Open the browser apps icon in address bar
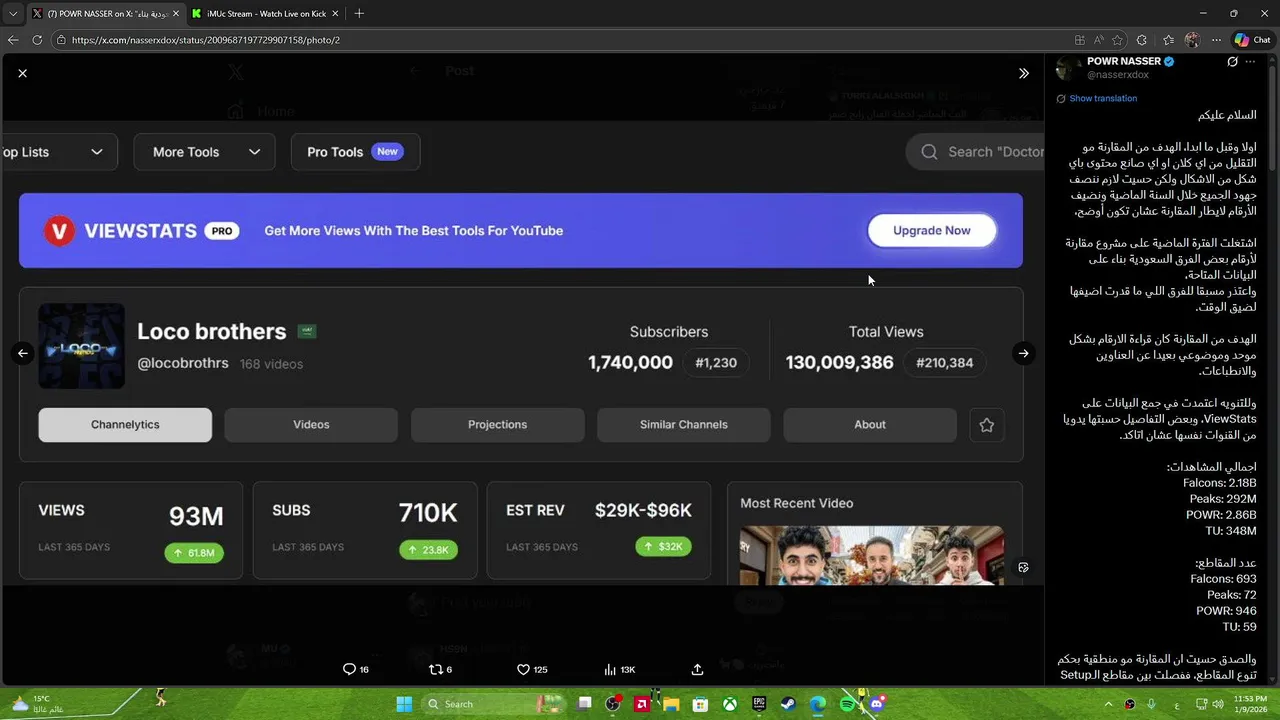 [x=1079, y=40]
